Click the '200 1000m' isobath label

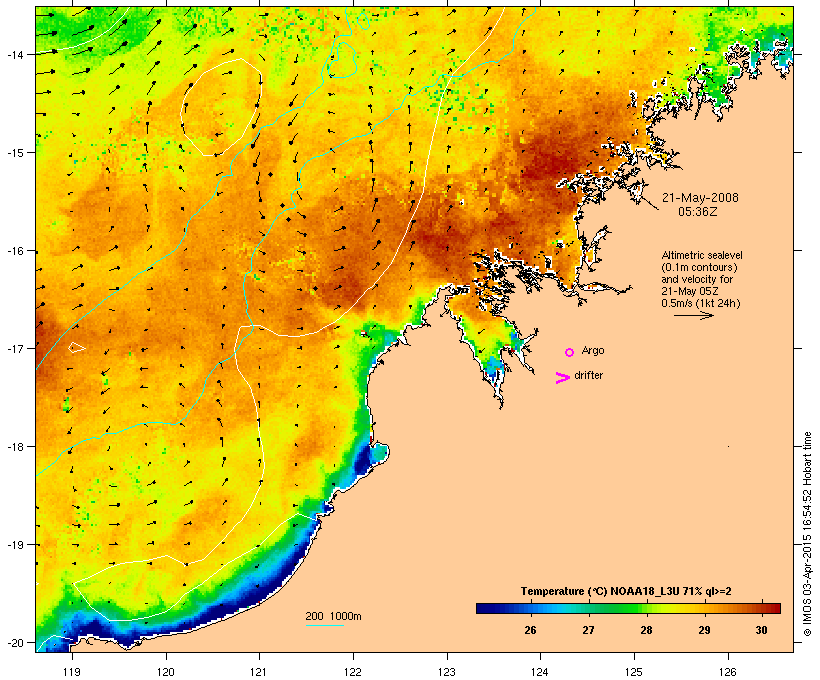point(333,616)
